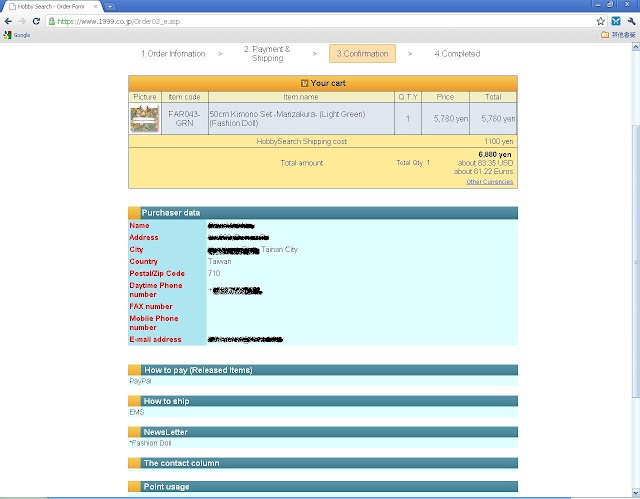The image size is (640, 499).
Task: Click the EMS shipping method text
Action: tap(137, 412)
